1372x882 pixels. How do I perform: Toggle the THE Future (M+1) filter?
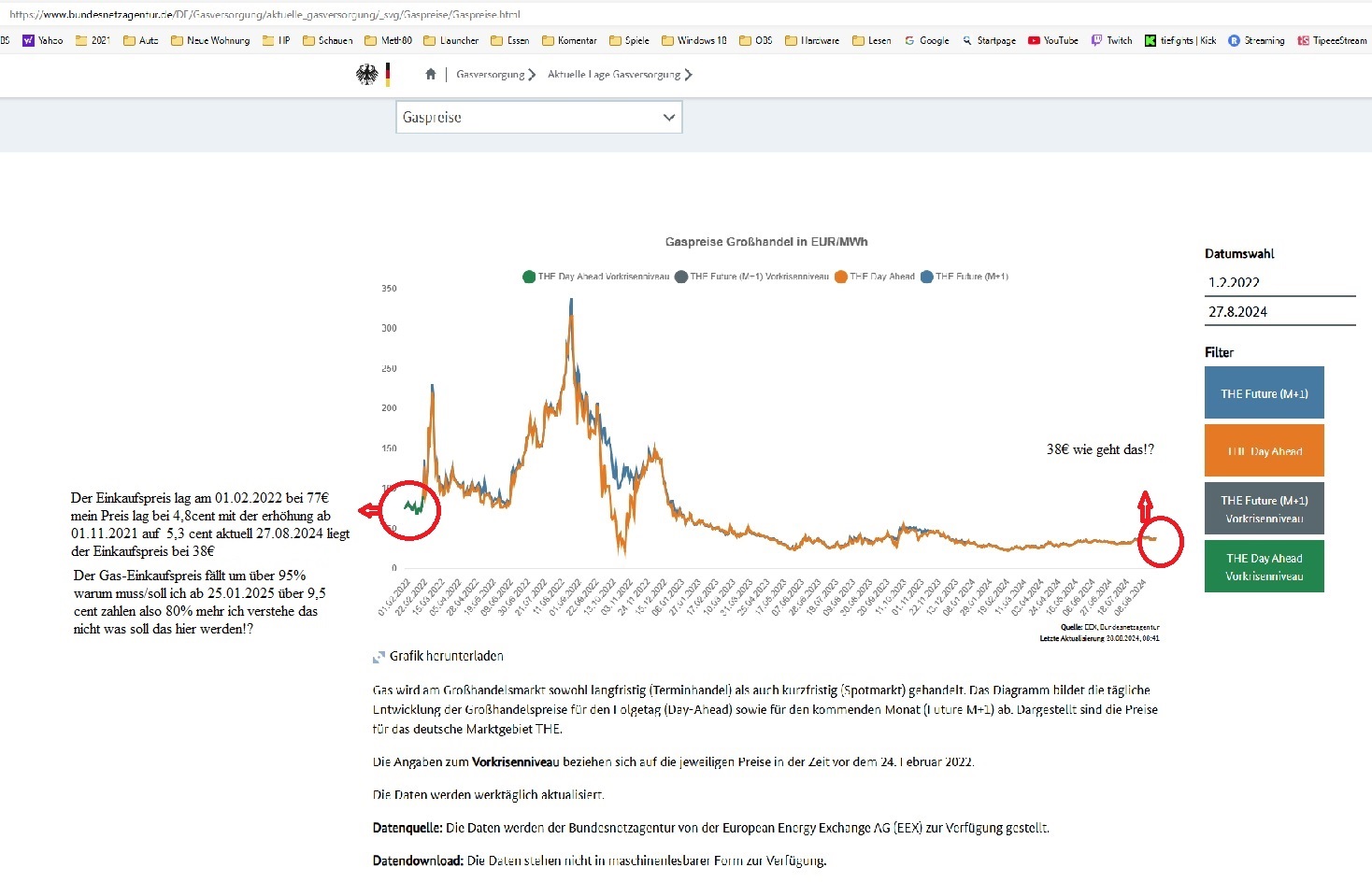coord(1264,393)
